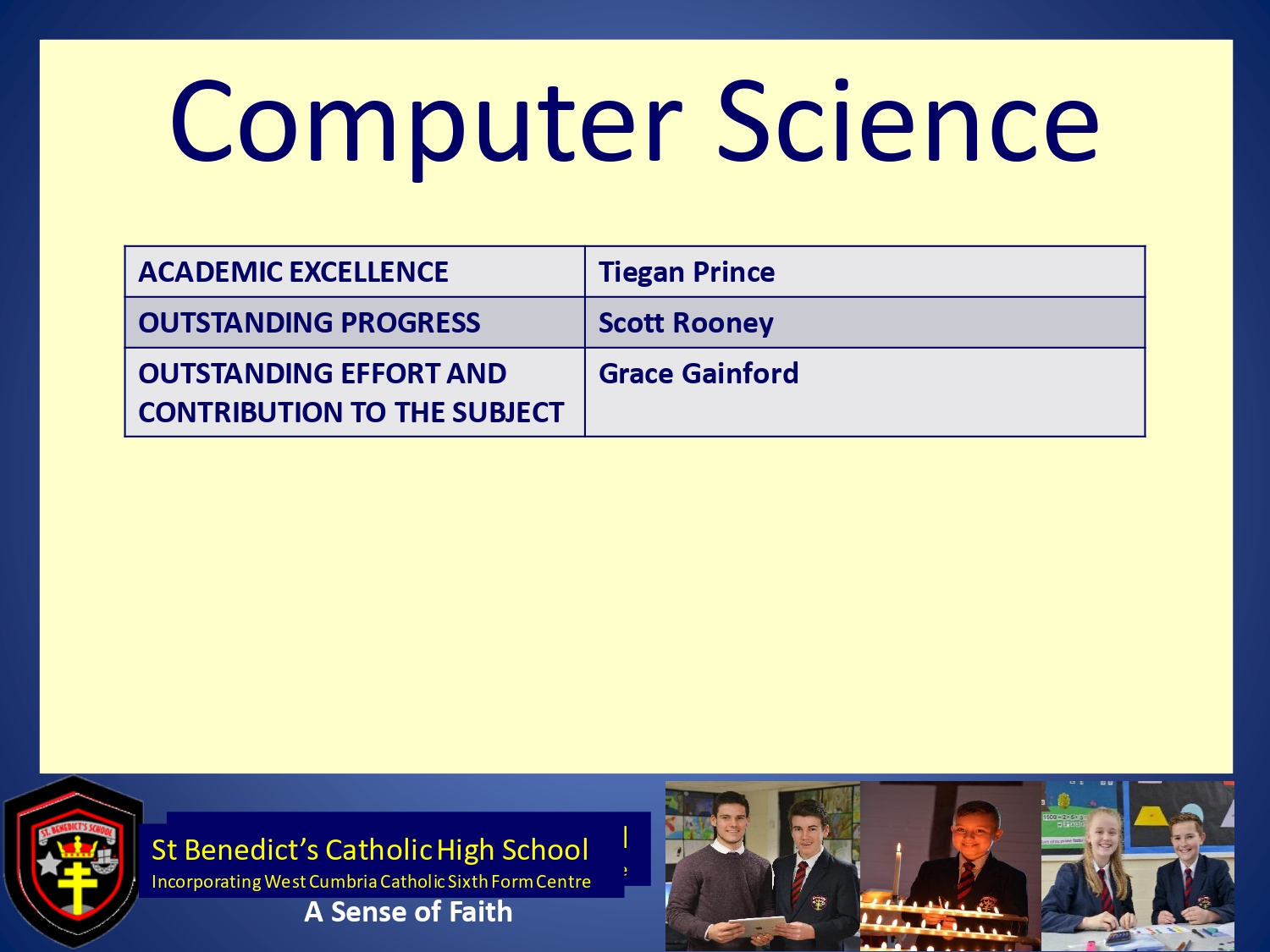Select the 'A Sense of Faith' caption
Image resolution: width=1270 pixels, height=952 pixels.
pyautogui.click(x=408, y=912)
